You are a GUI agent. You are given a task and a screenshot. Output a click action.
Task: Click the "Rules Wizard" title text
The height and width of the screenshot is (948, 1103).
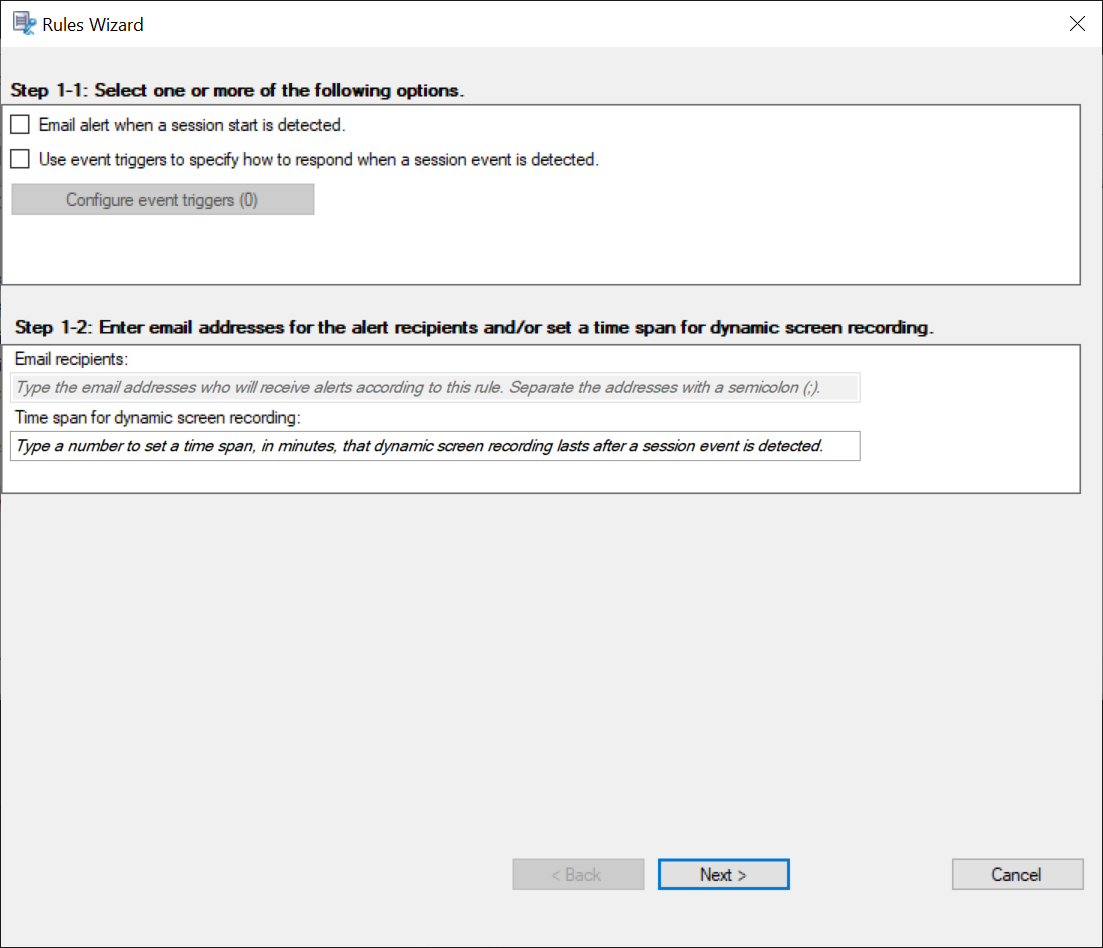click(x=93, y=25)
